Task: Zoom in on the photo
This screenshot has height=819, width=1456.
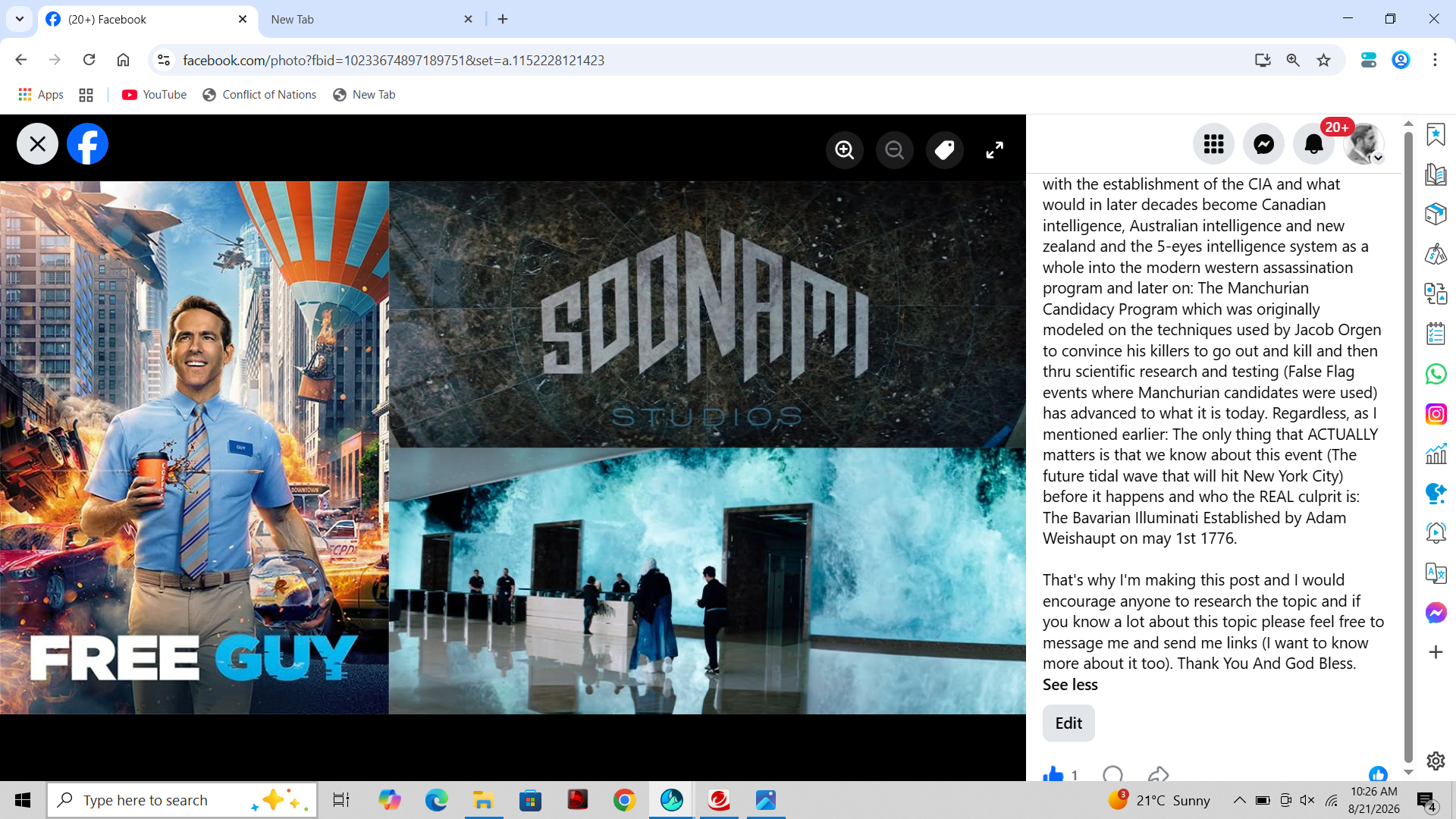Action: (844, 150)
